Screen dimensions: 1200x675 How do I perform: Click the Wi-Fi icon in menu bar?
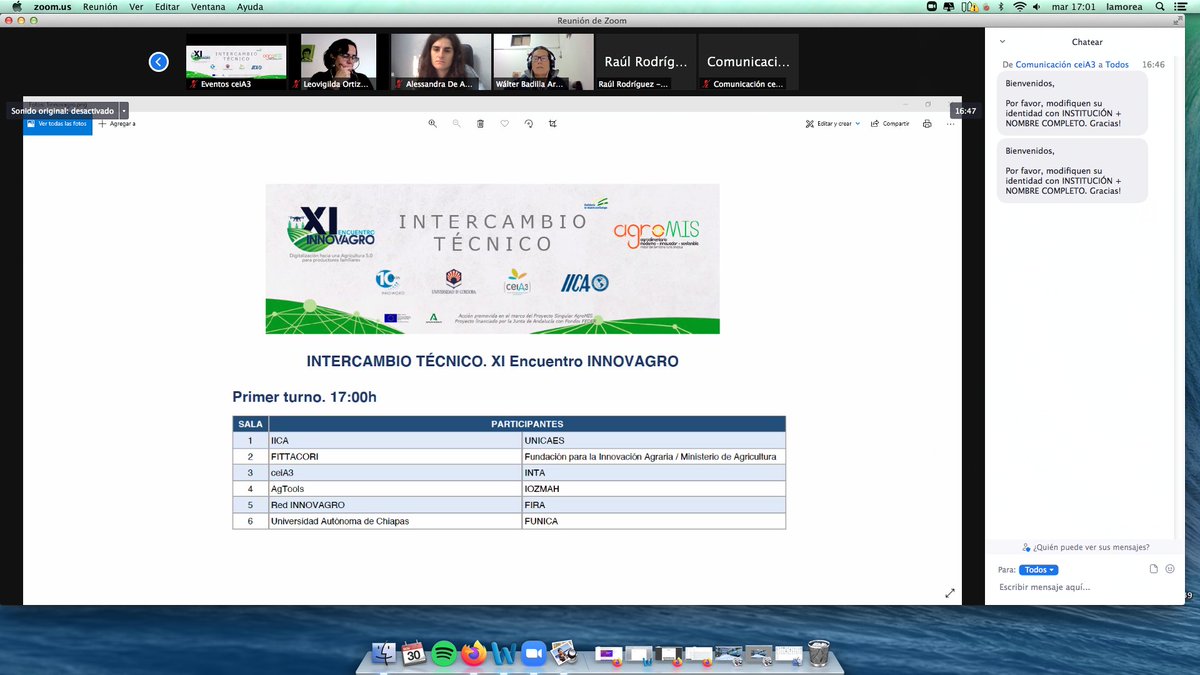(1020, 7)
